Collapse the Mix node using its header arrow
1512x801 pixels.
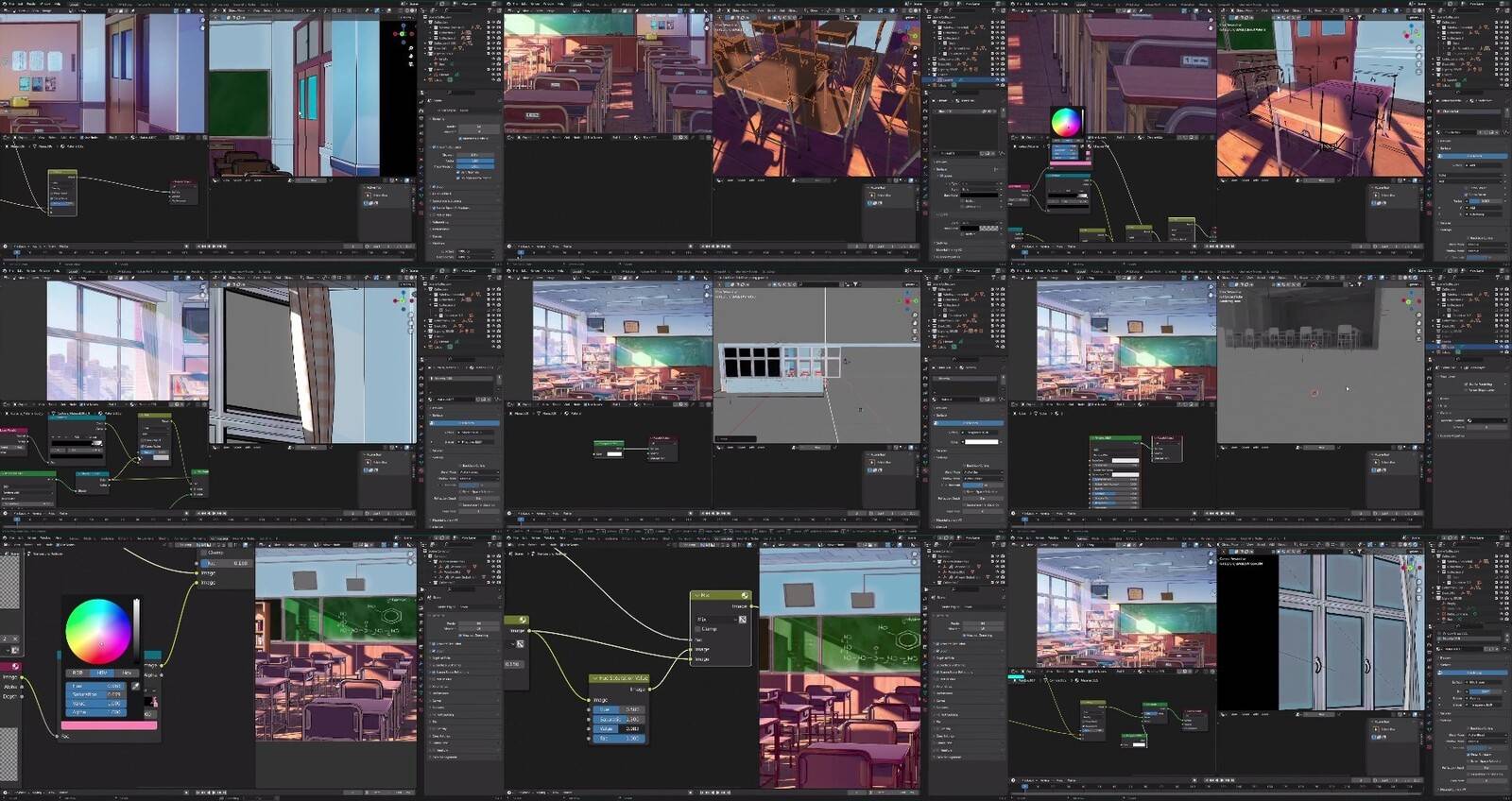click(x=696, y=596)
